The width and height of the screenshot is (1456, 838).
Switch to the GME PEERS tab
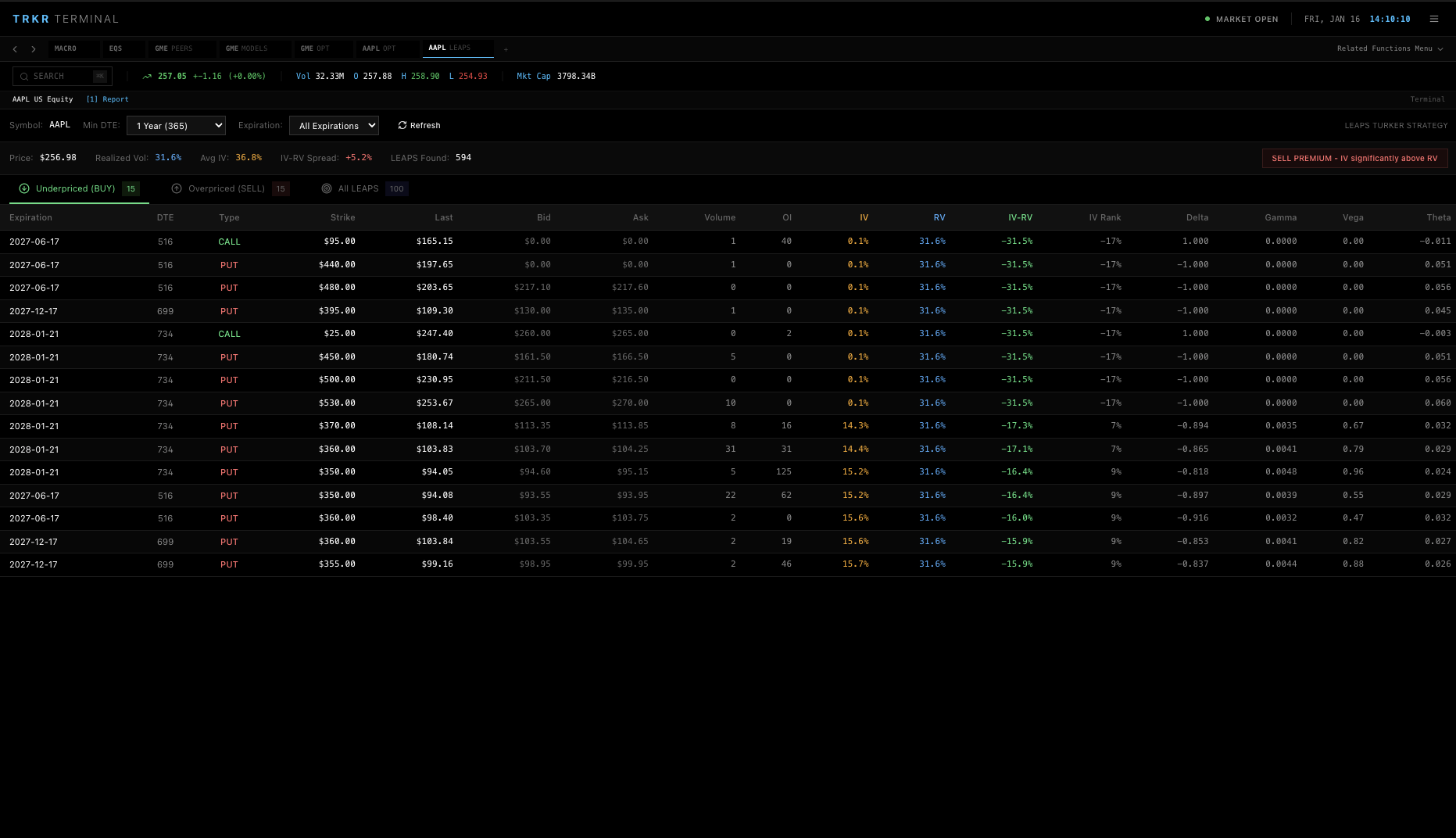coord(174,48)
